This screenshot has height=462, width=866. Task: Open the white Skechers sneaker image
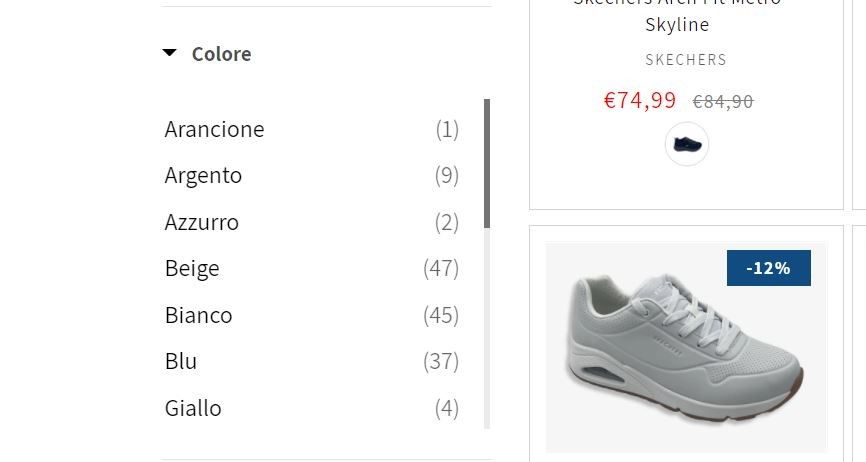686,347
